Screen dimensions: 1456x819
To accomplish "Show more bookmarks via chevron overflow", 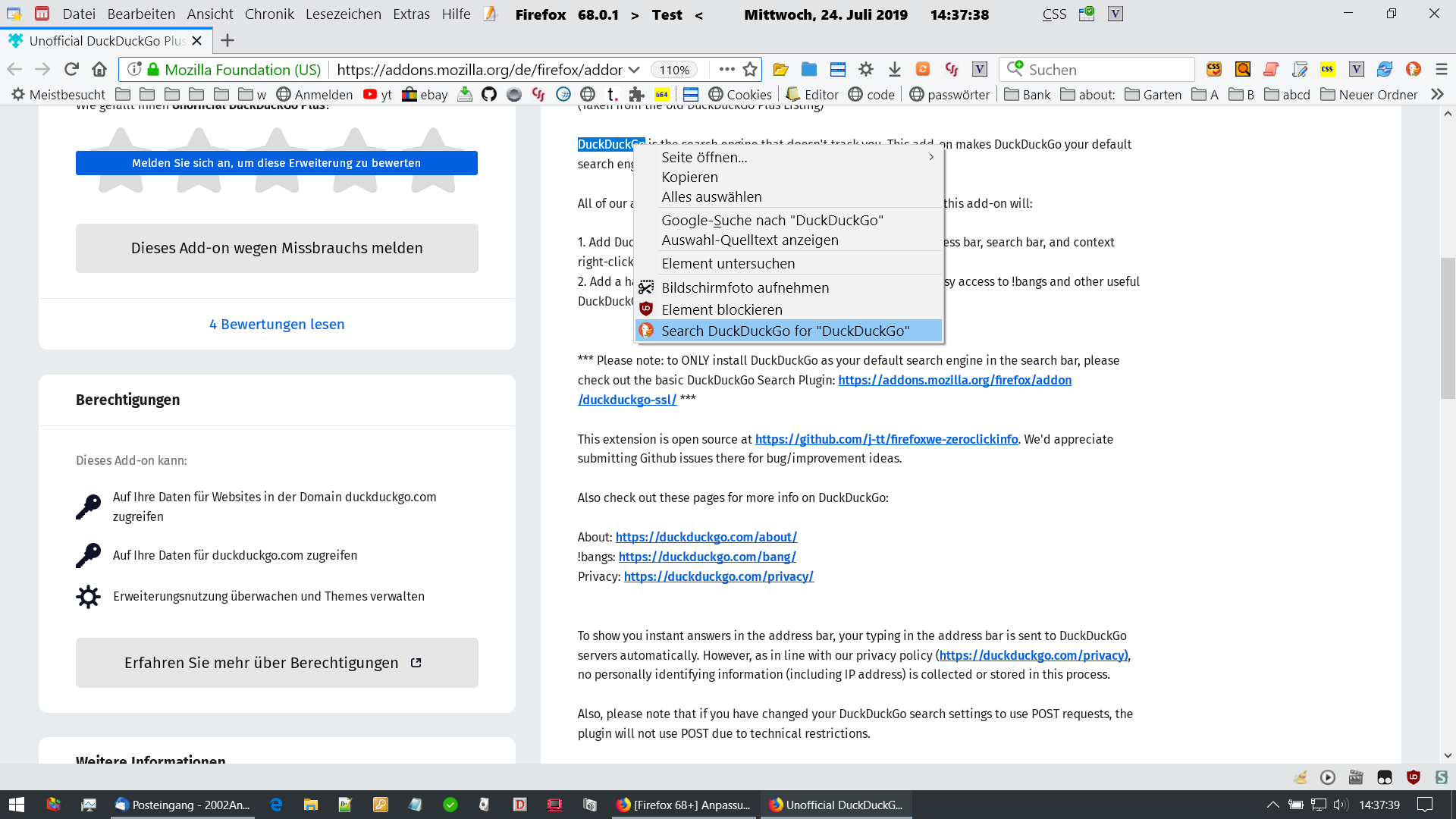I will click(1437, 94).
